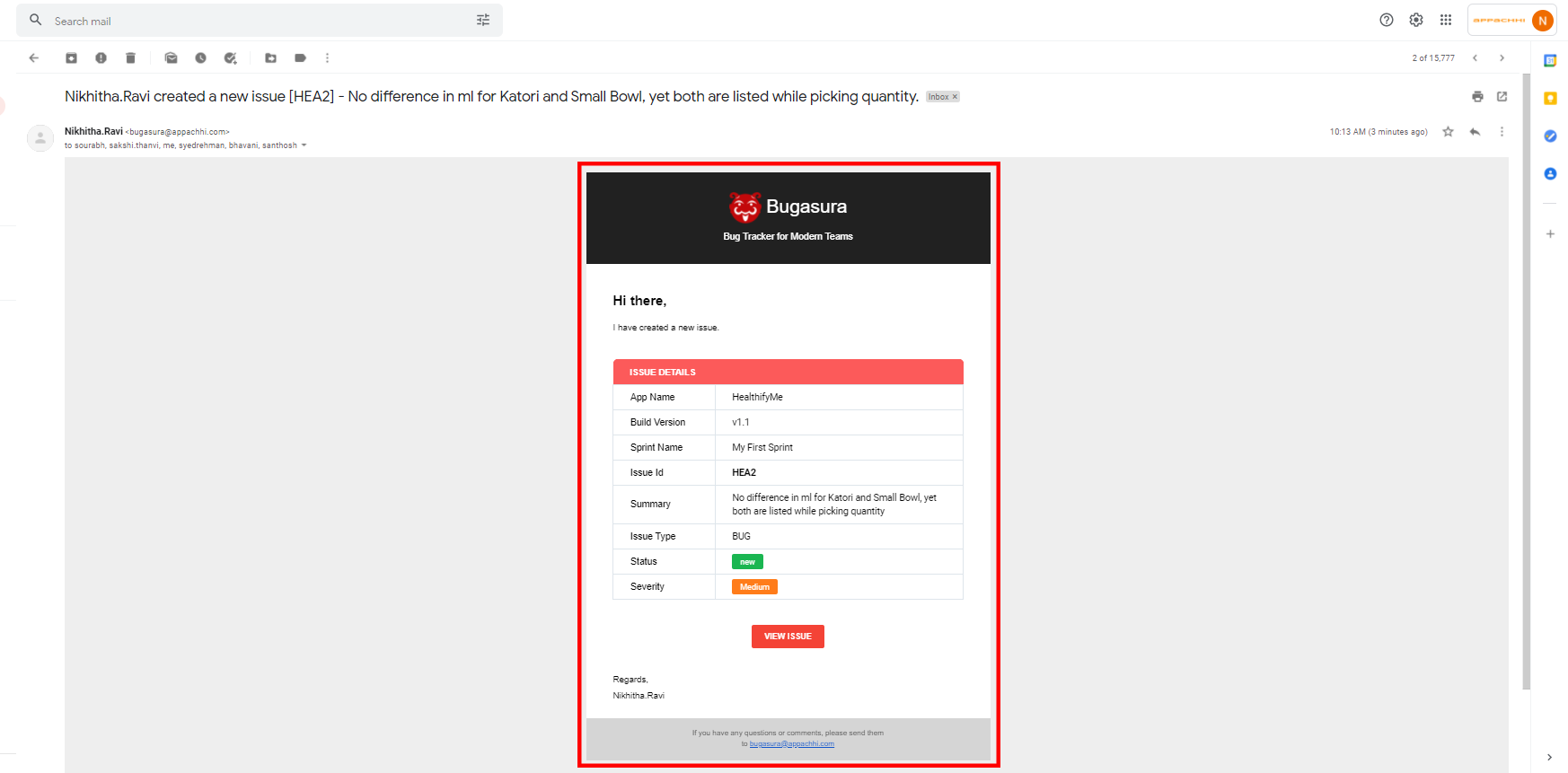Open the toolbar More options menu
This screenshot has height=773, width=1568.
[x=327, y=58]
